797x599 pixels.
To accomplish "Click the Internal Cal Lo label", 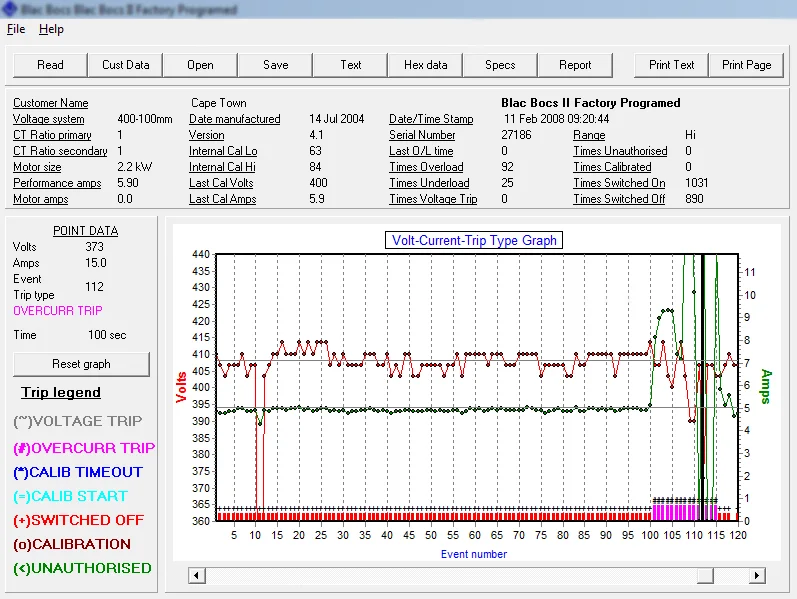I will pyautogui.click(x=223, y=151).
